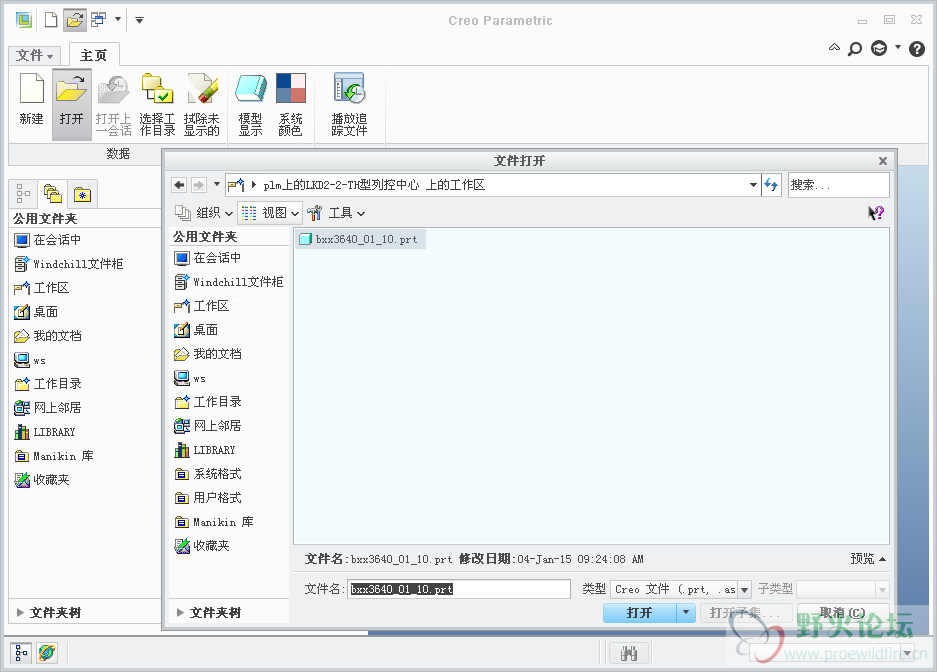937x672 pixels.
Task: Expand the address path dropdown
Action: click(753, 185)
